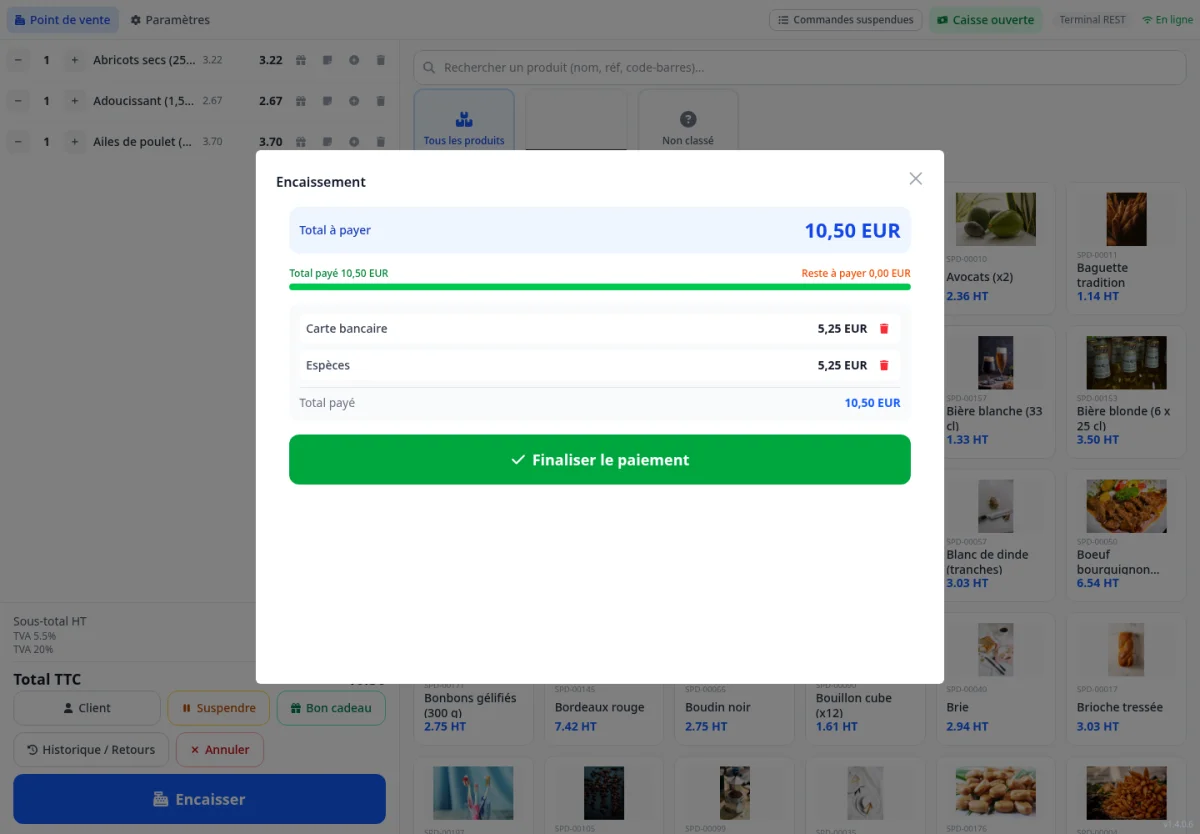
Task: Click the Terminal REST label
Action: click(x=1092, y=20)
